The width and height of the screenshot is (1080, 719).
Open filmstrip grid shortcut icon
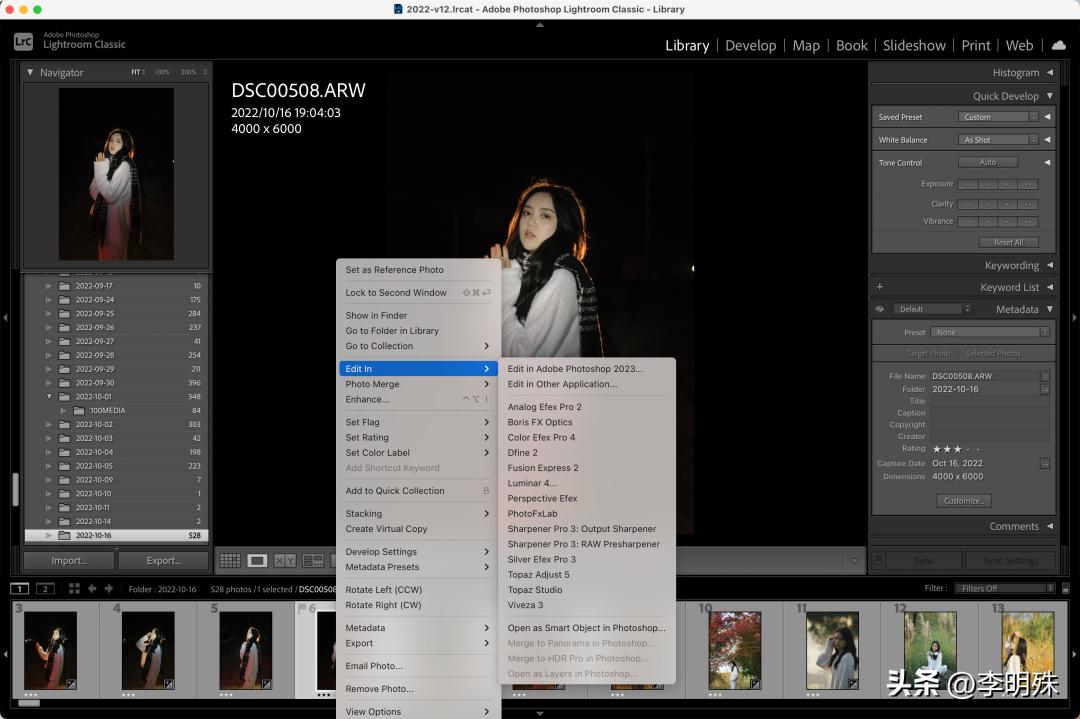click(72, 589)
